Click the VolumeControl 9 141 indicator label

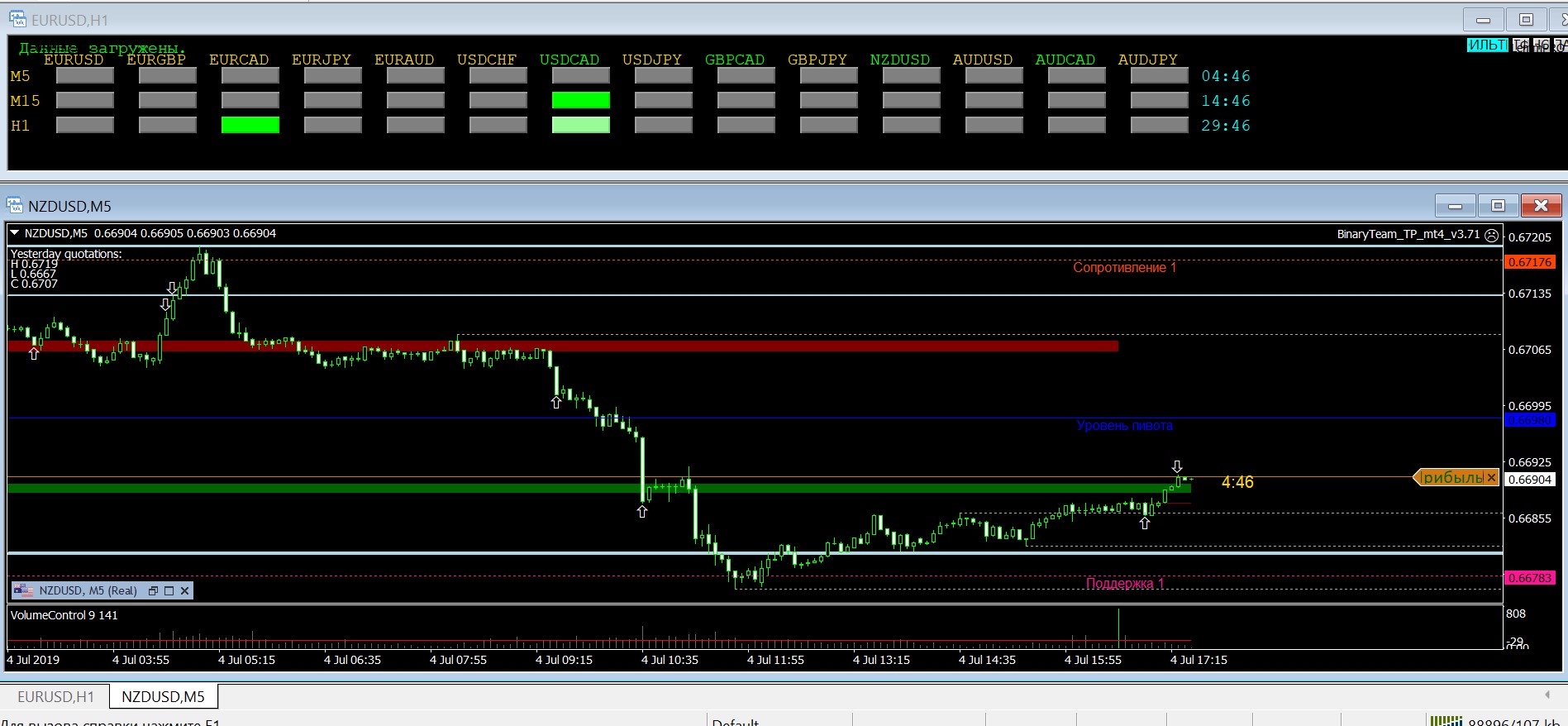64,615
